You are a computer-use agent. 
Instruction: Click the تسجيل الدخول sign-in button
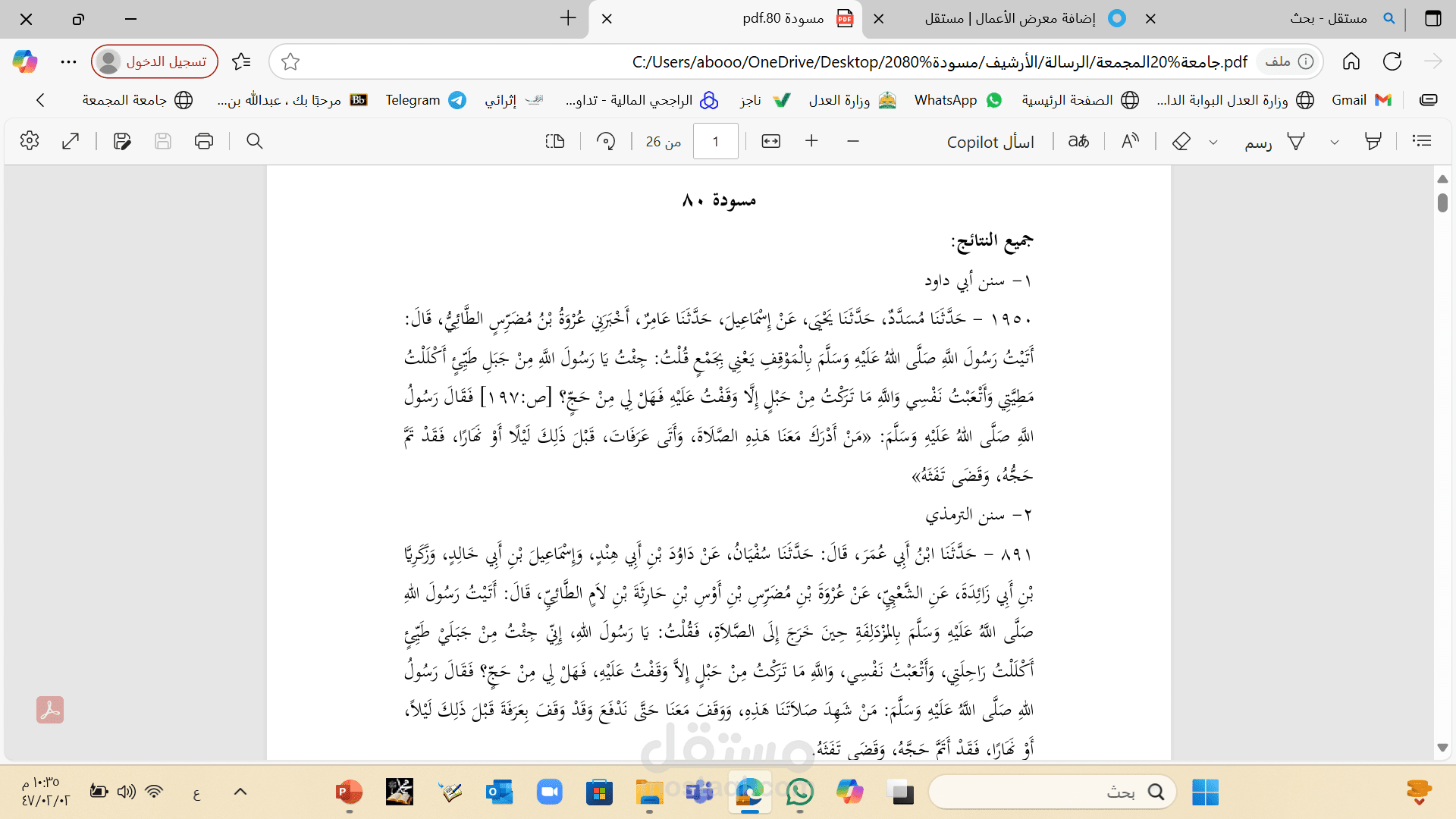tap(155, 61)
